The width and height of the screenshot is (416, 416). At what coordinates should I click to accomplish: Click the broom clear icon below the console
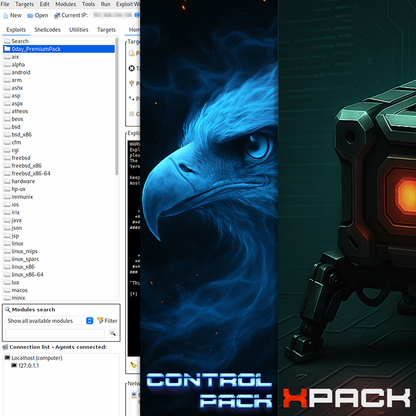[x=133, y=365]
